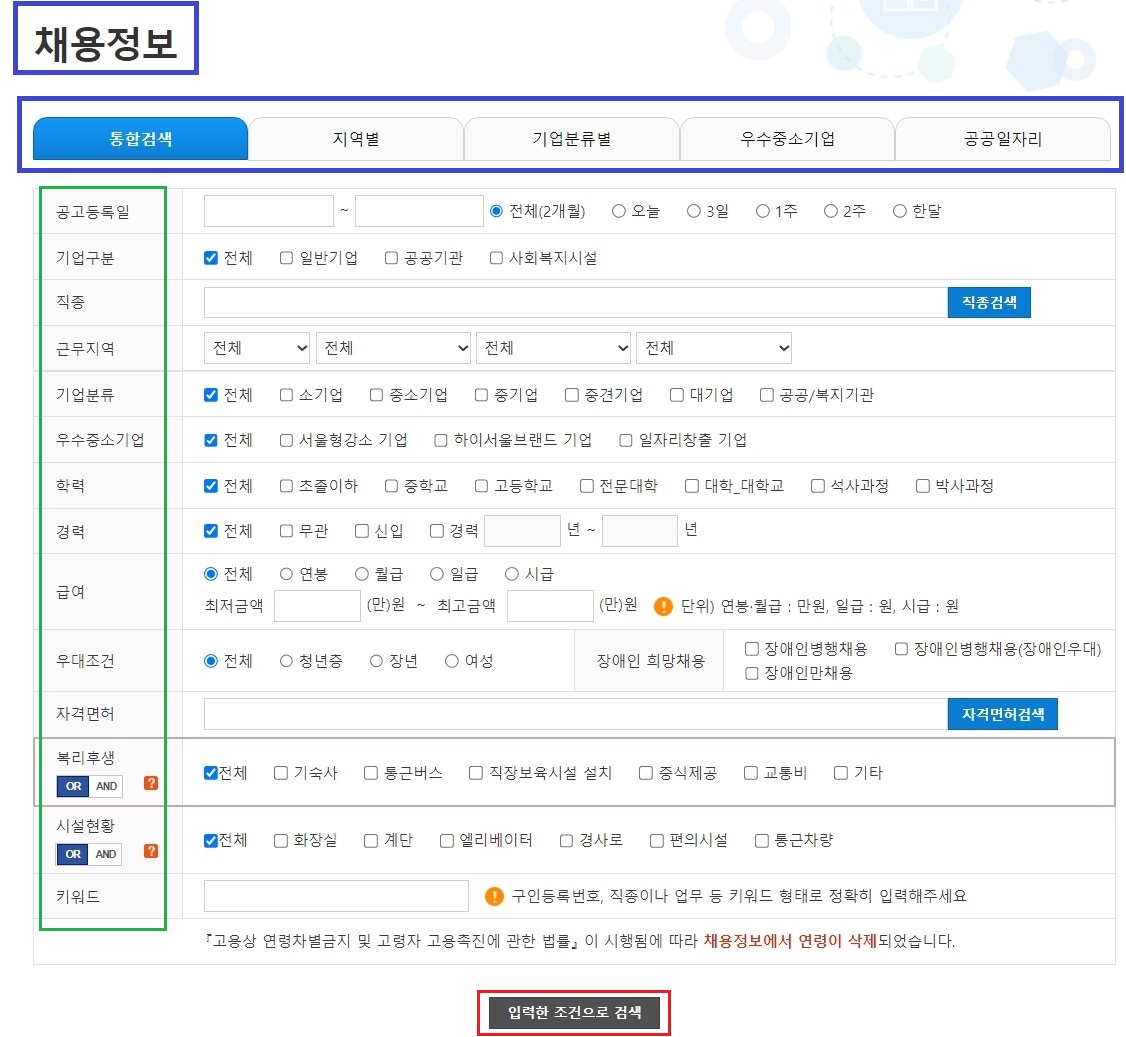
Task: Check the 사회복지시설 checkbox
Action: 496,258
